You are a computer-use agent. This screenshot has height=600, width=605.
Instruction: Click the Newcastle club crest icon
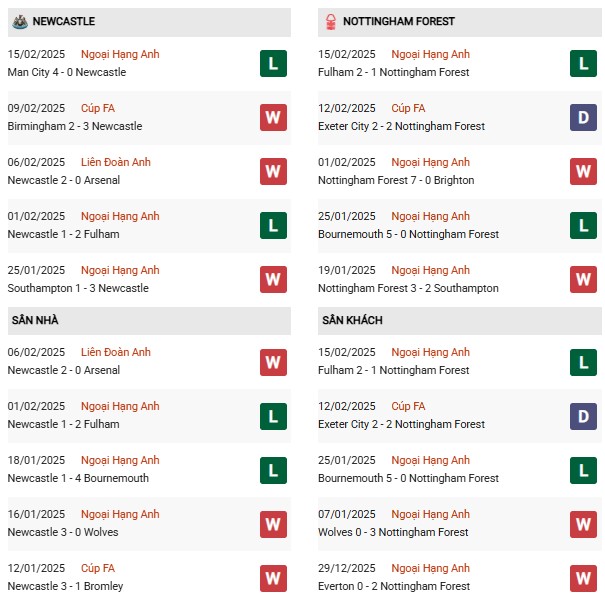[x=19, y=21]
